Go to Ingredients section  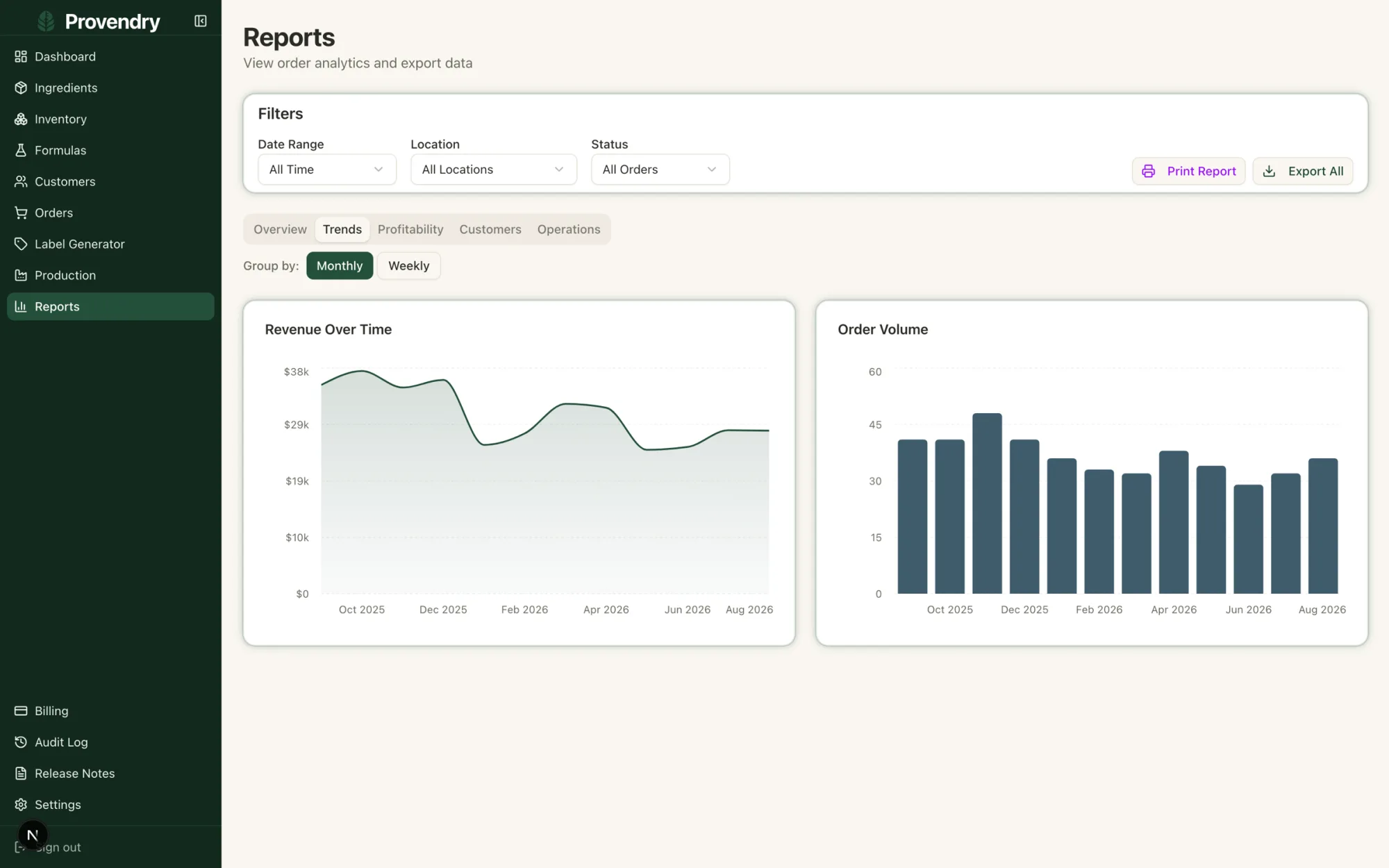(110, 87)
